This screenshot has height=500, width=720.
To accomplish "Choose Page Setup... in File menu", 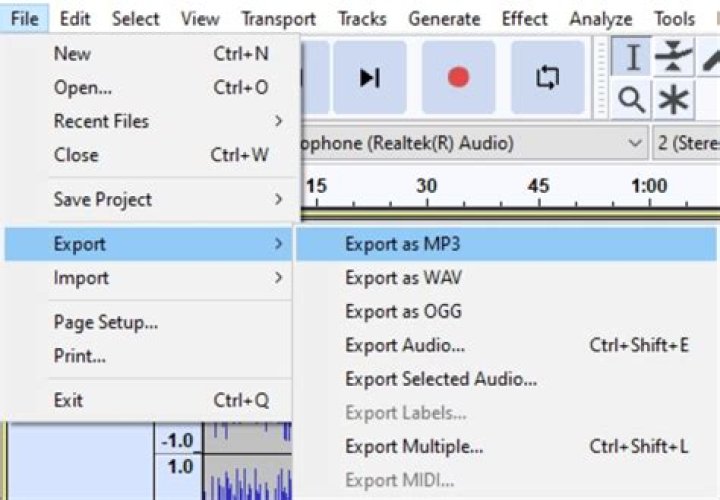I will tap(148, 322).
